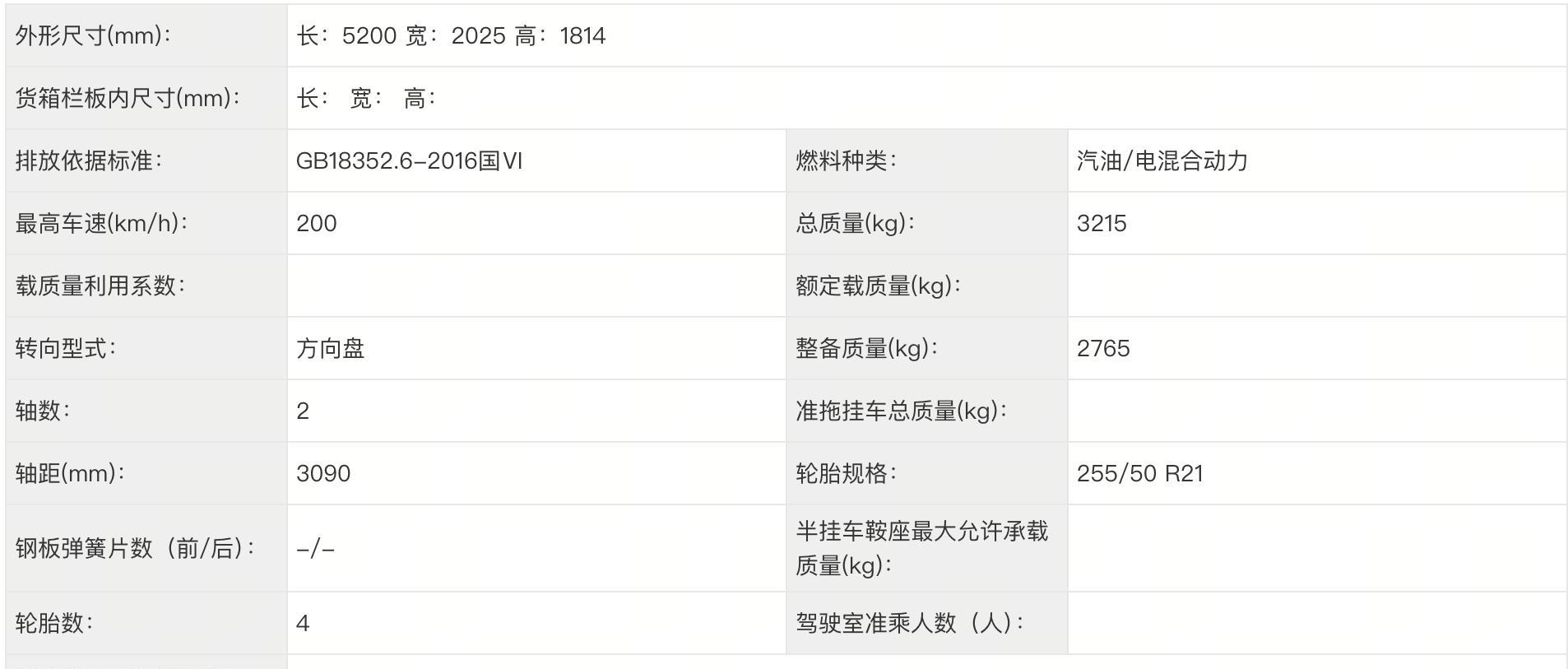
Task: Select the wheelbase value 3090
Action: point(323,474)
